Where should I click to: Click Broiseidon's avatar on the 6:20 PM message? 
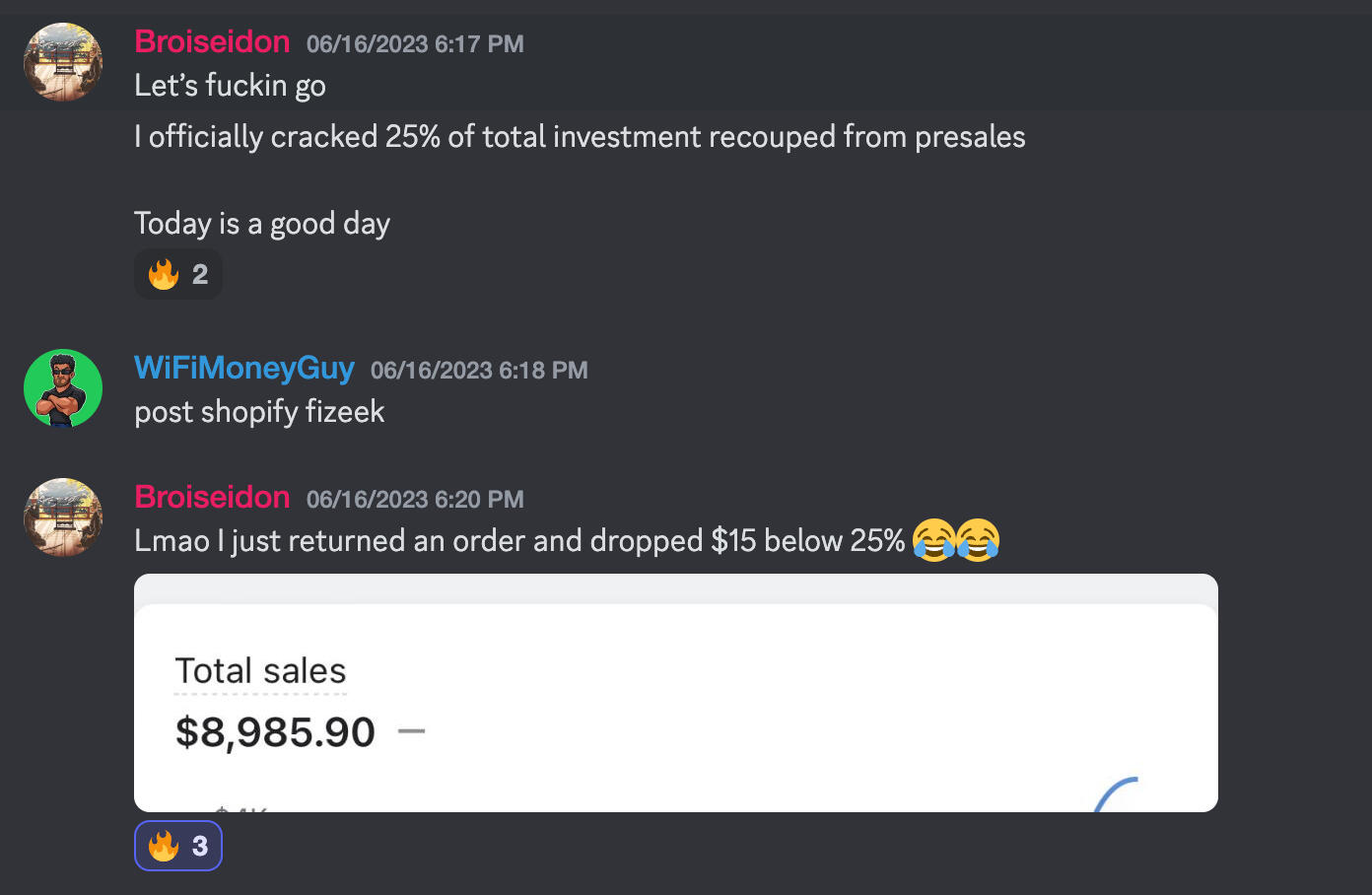coord(63,517)
